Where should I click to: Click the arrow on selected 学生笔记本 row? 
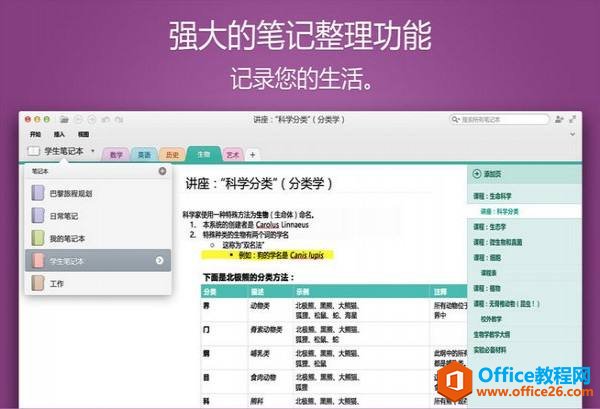coord(160,261)
